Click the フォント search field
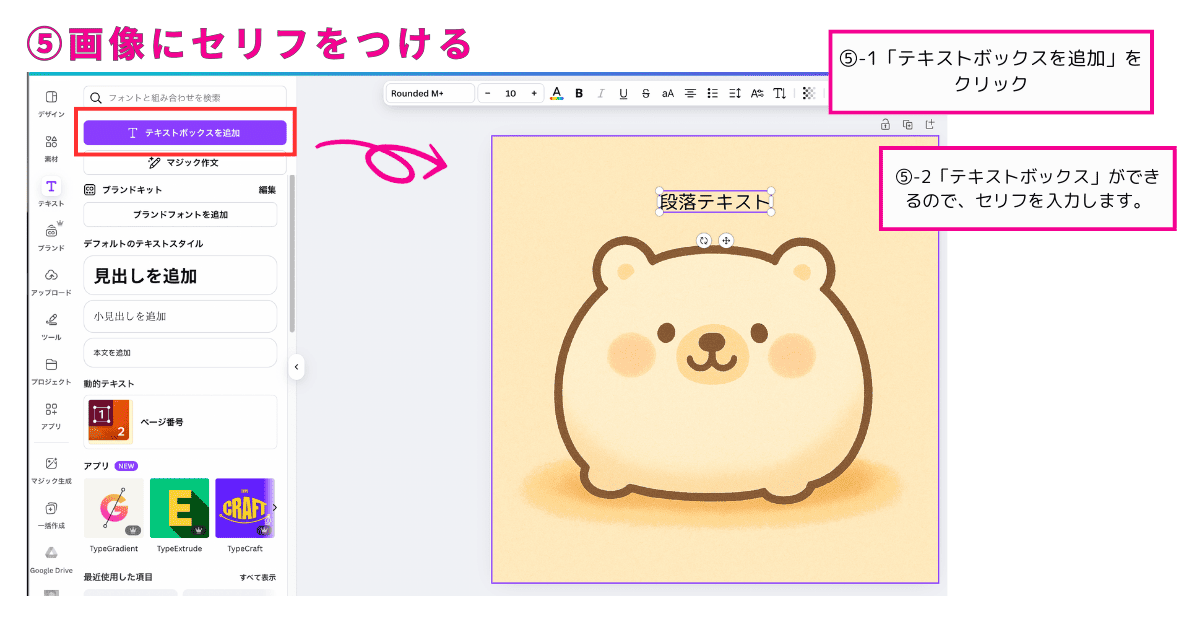1200x630 pixels. [x=185, y=97]
